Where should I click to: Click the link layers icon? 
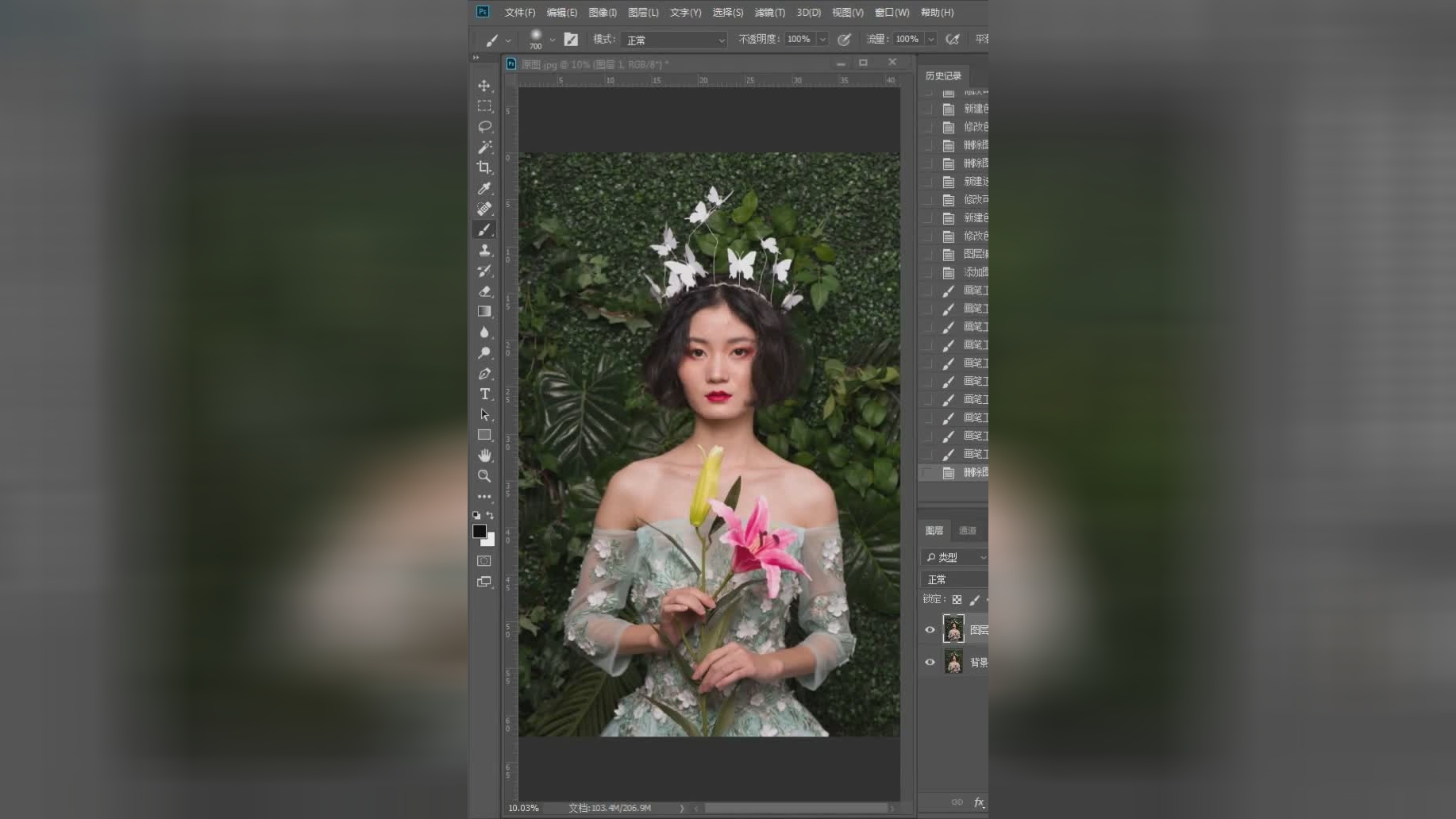click(x=957, y=802)
